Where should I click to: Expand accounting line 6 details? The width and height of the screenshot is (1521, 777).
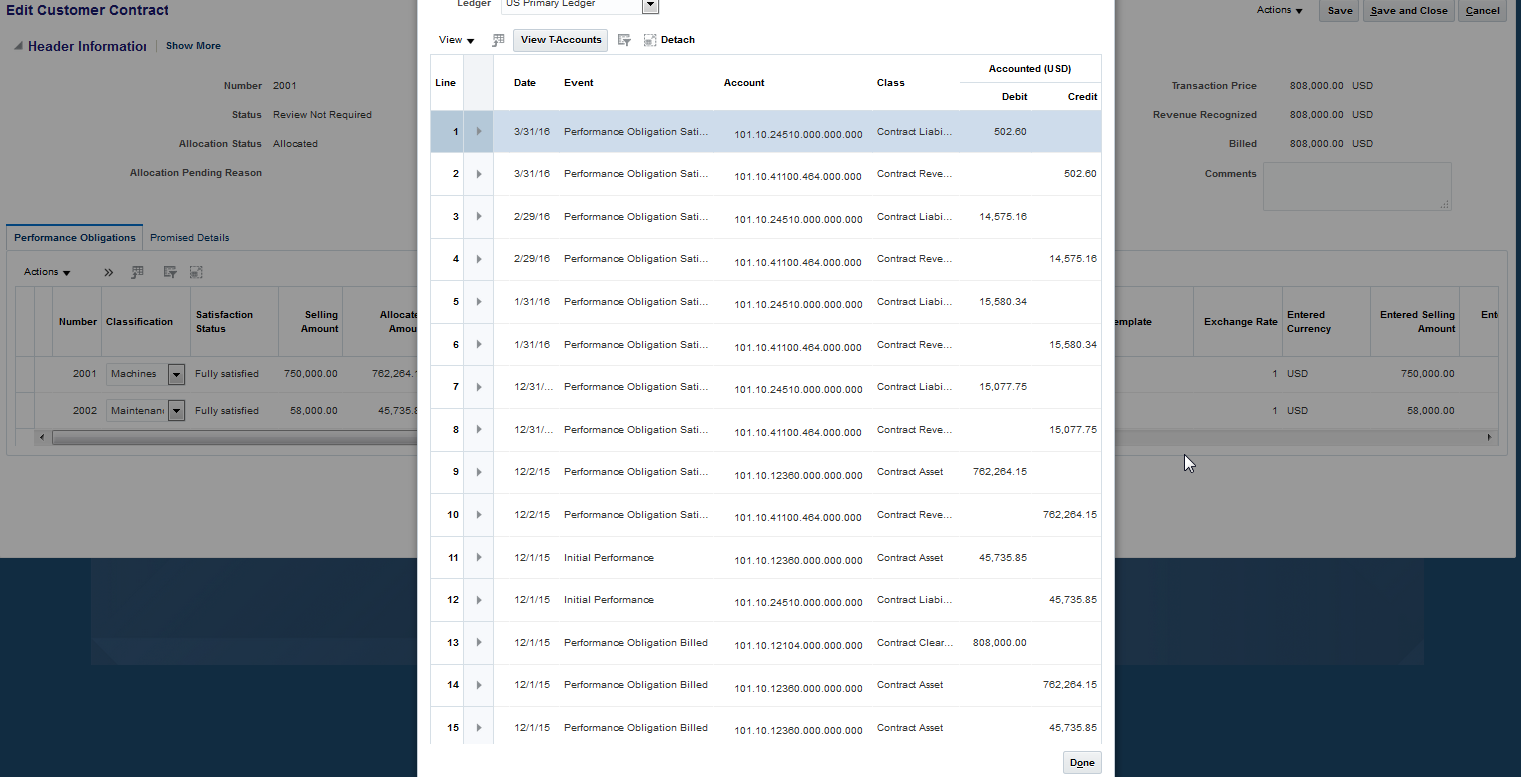(x=479, y=344)
